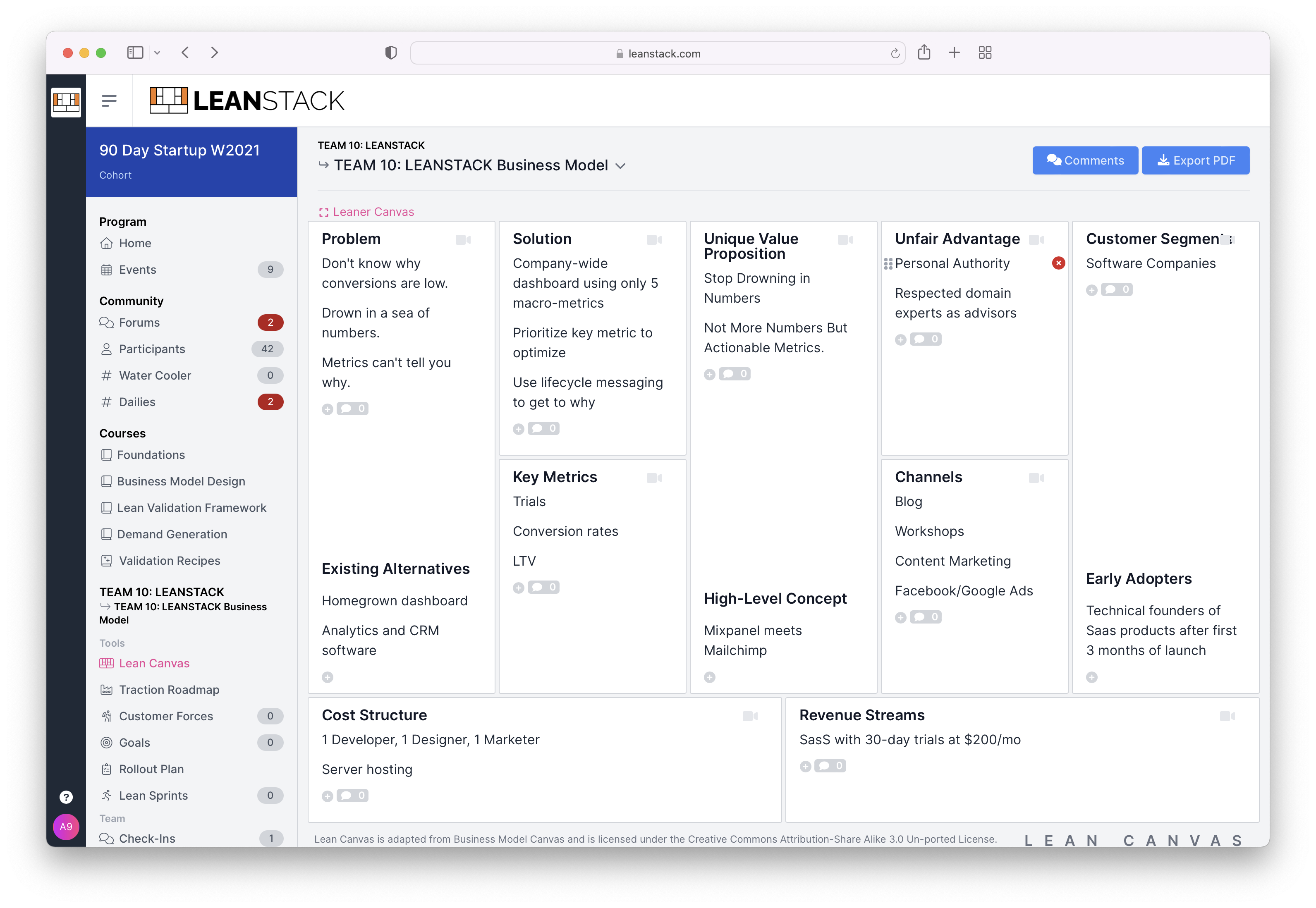Viewport: 1316px width, 908px height.
Task: Click Safari's share icon in the toolbar
Action: 925,53
